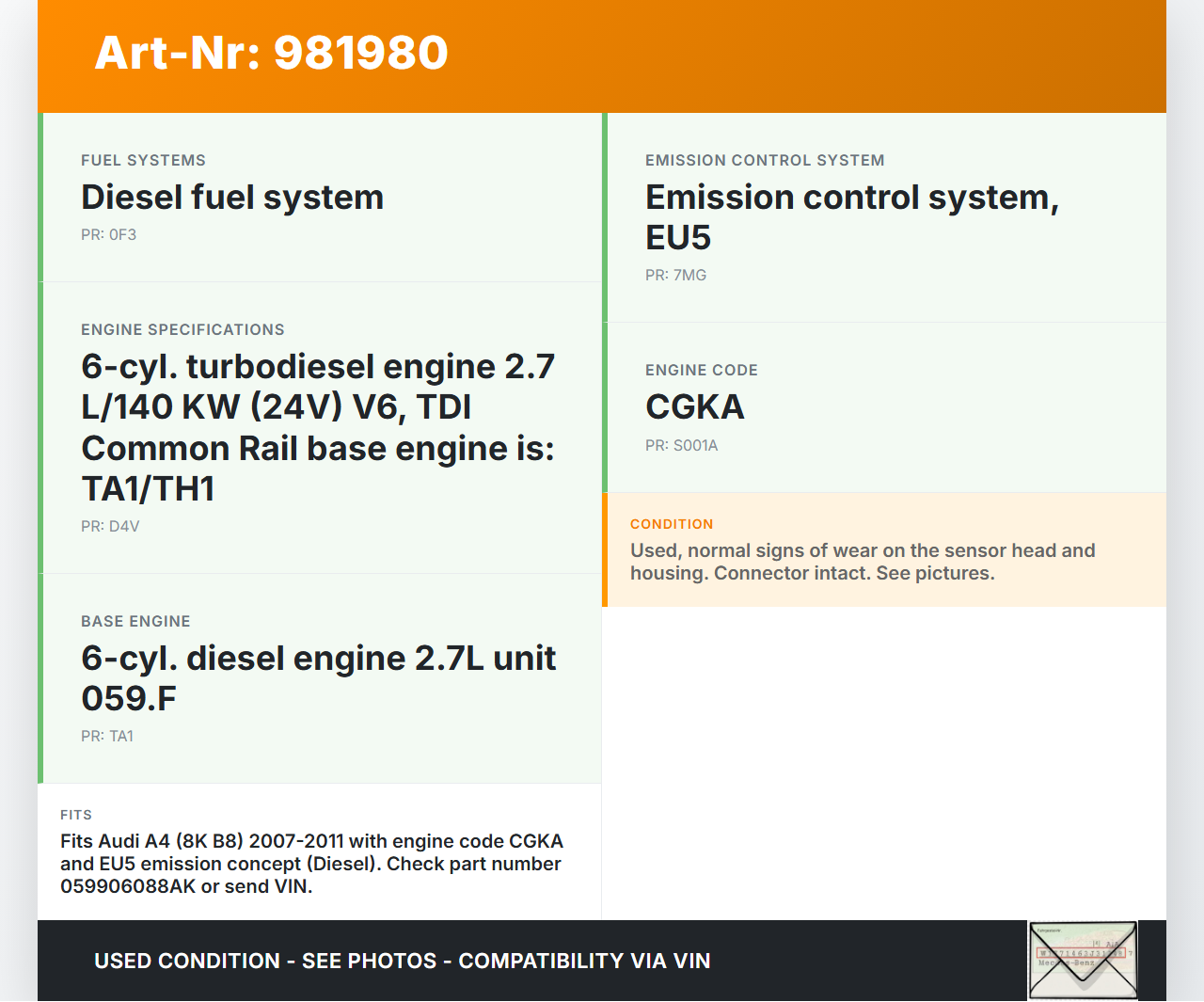Viewport: 1204px width, 1002px height.
Task: Click the Base Engine label
Action: click(135, 622)
